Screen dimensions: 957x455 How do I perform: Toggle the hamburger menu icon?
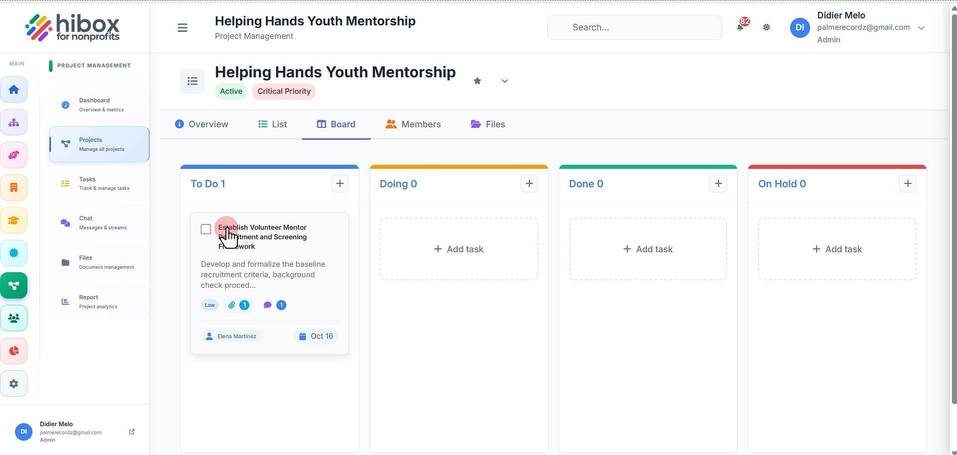click(x=182, y=28)
